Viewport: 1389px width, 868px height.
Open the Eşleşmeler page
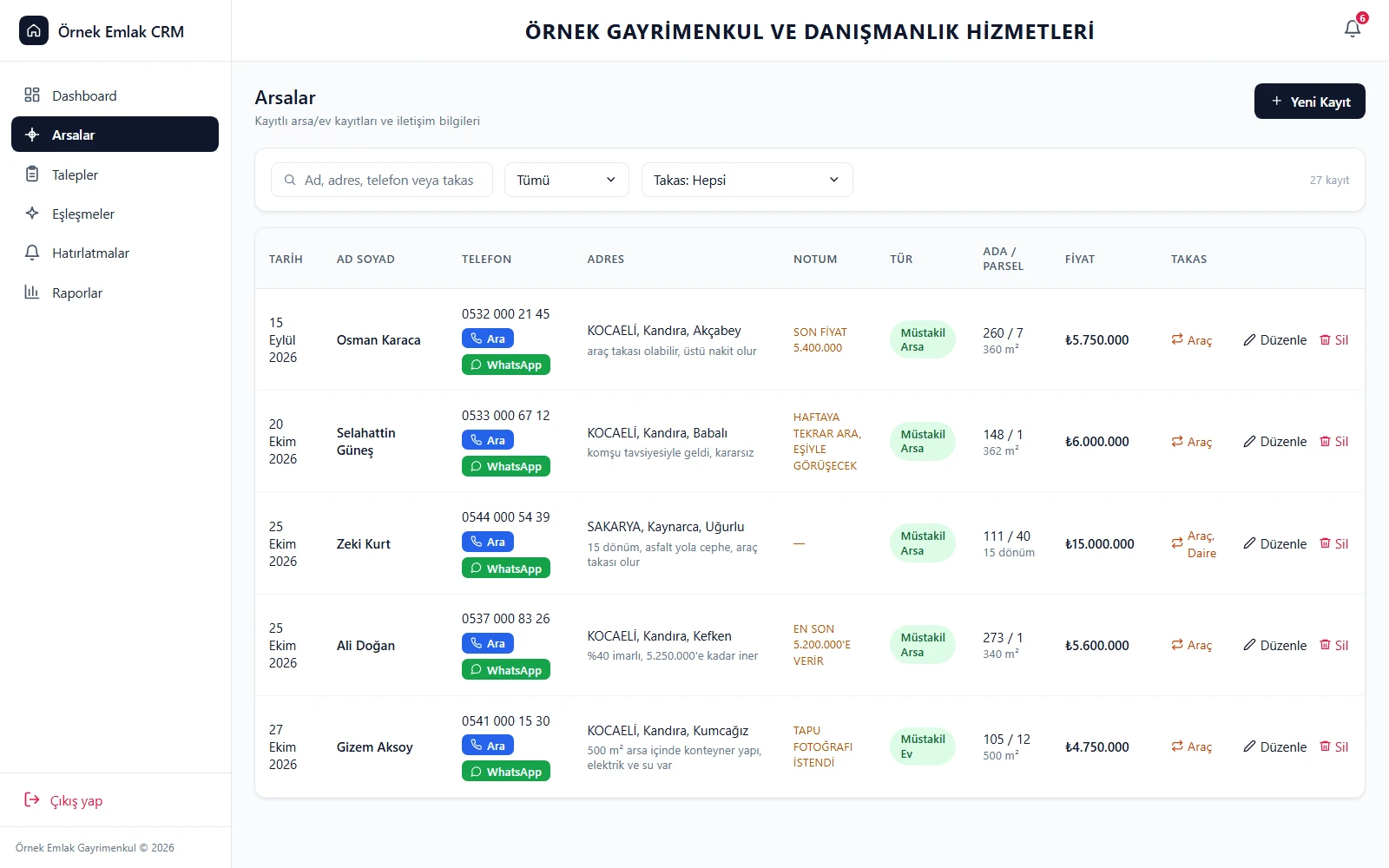pos(115,214)
